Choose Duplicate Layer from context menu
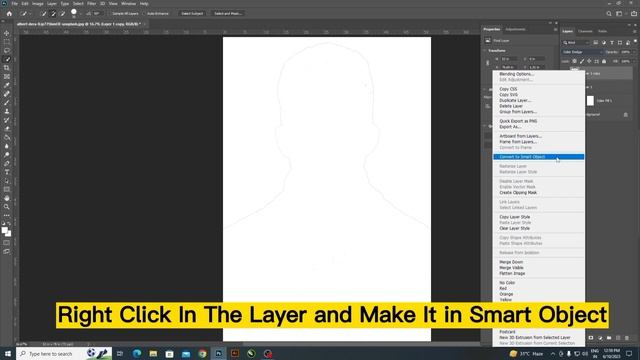Viewport: 640px width, 360px height. coord(515,100)
